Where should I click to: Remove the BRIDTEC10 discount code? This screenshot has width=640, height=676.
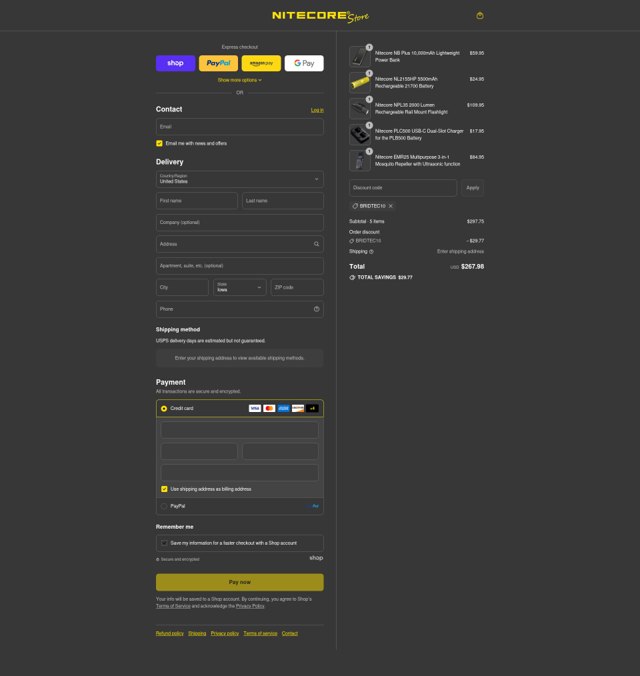391,206
